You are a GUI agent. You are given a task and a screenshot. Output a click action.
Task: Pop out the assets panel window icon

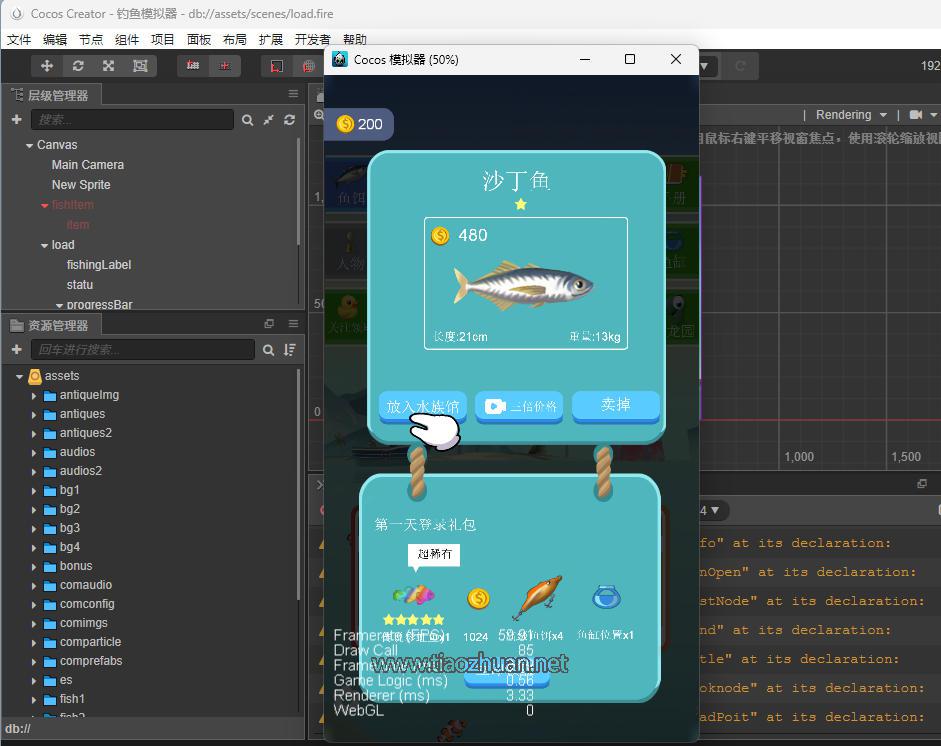269,323
